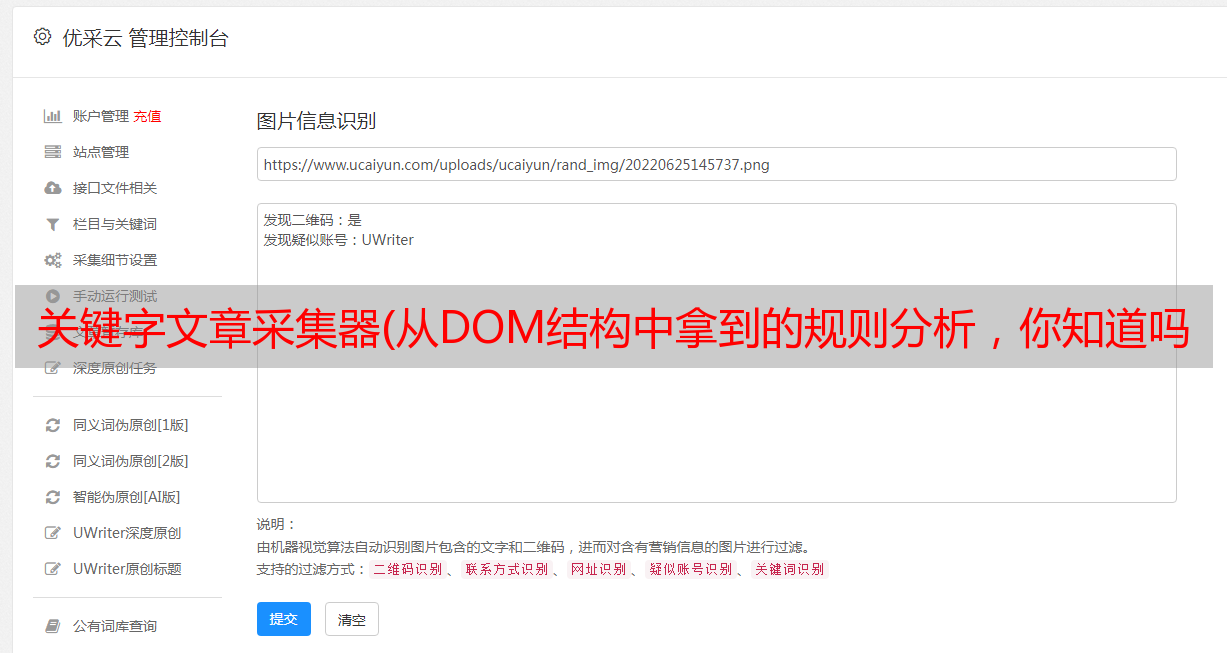This screenshot has height=653, width=1227.
Task: Open 账户管理 bar chart icon
Action: (x=53, y=116)
